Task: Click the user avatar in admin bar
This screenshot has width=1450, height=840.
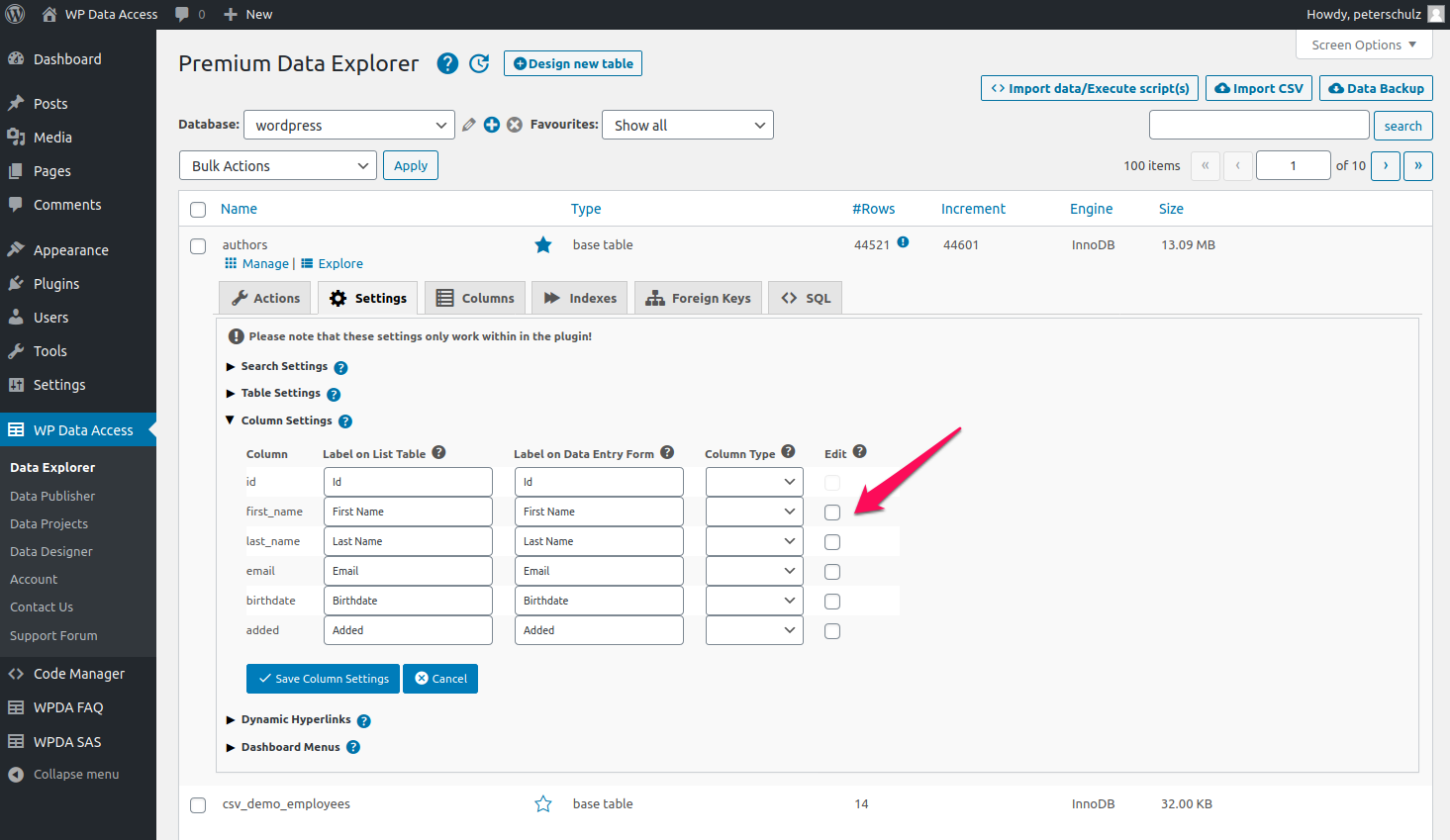Action: click(x=1436, y=14)
